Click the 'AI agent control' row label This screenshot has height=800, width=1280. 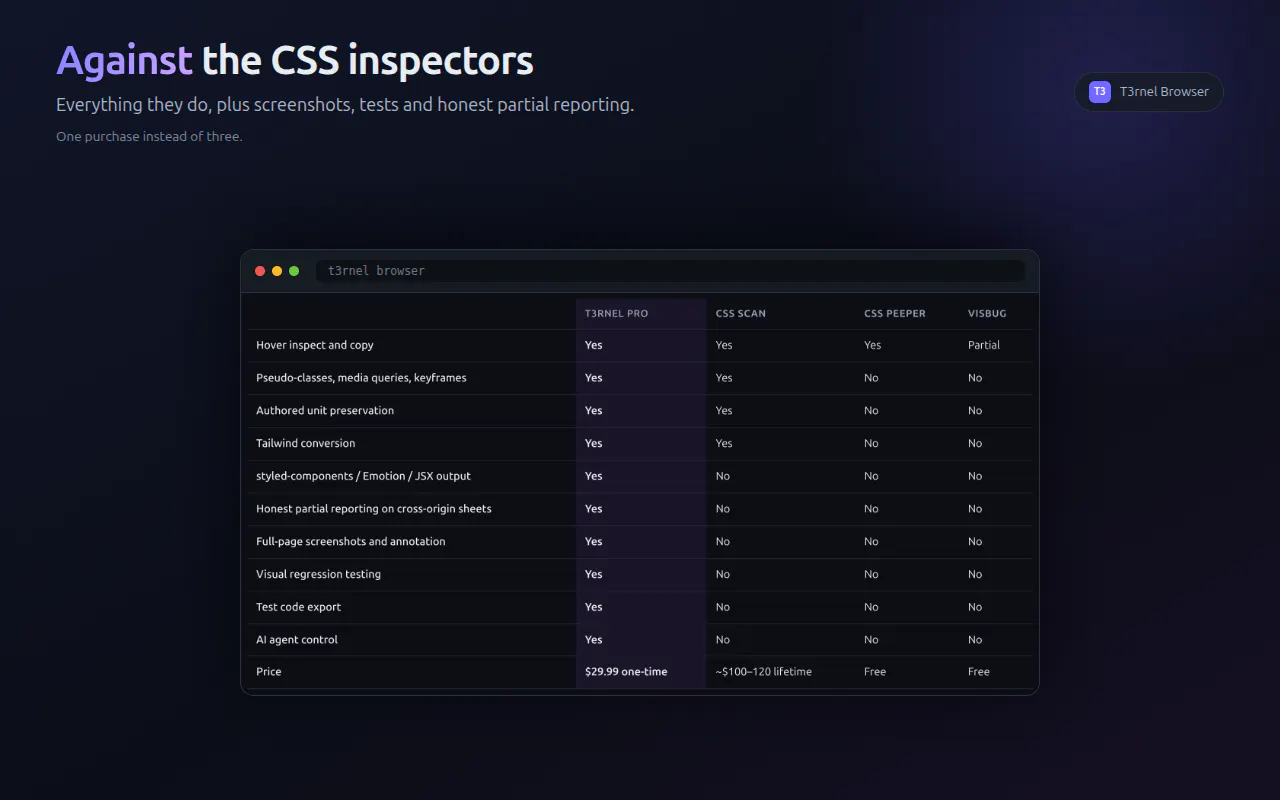(297, 640)
